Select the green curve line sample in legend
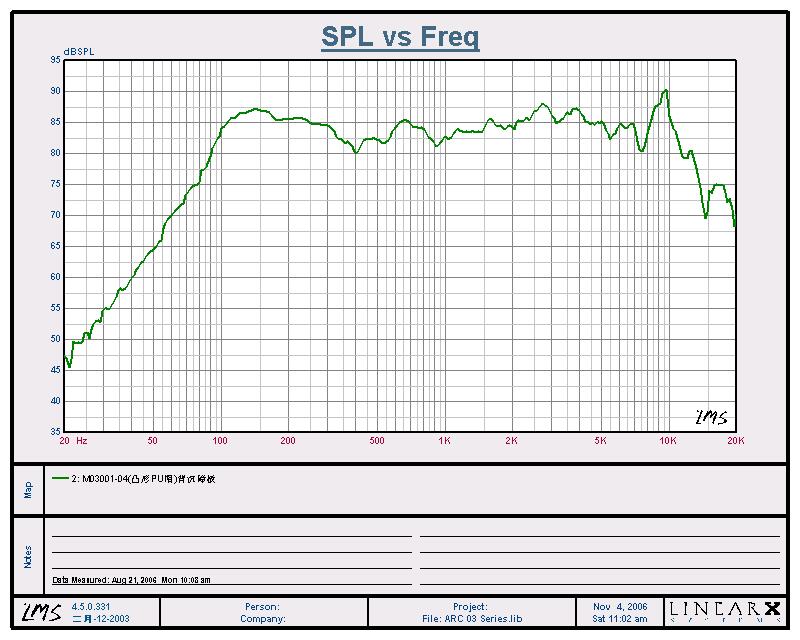Viewport: 800px width, 640px height. tap(60, 479)
